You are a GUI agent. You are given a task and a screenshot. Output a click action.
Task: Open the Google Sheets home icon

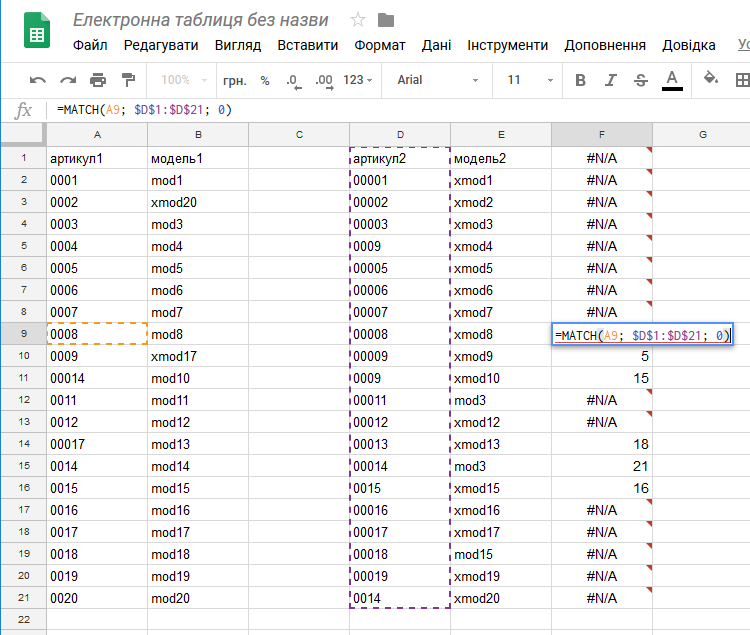click(x=37, y=30)
